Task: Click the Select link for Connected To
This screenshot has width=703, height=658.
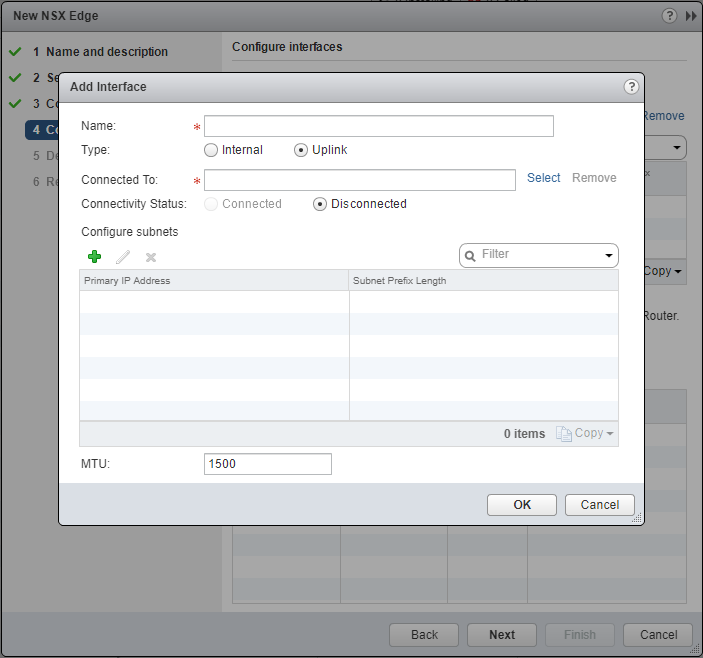Action: [544, 178]
